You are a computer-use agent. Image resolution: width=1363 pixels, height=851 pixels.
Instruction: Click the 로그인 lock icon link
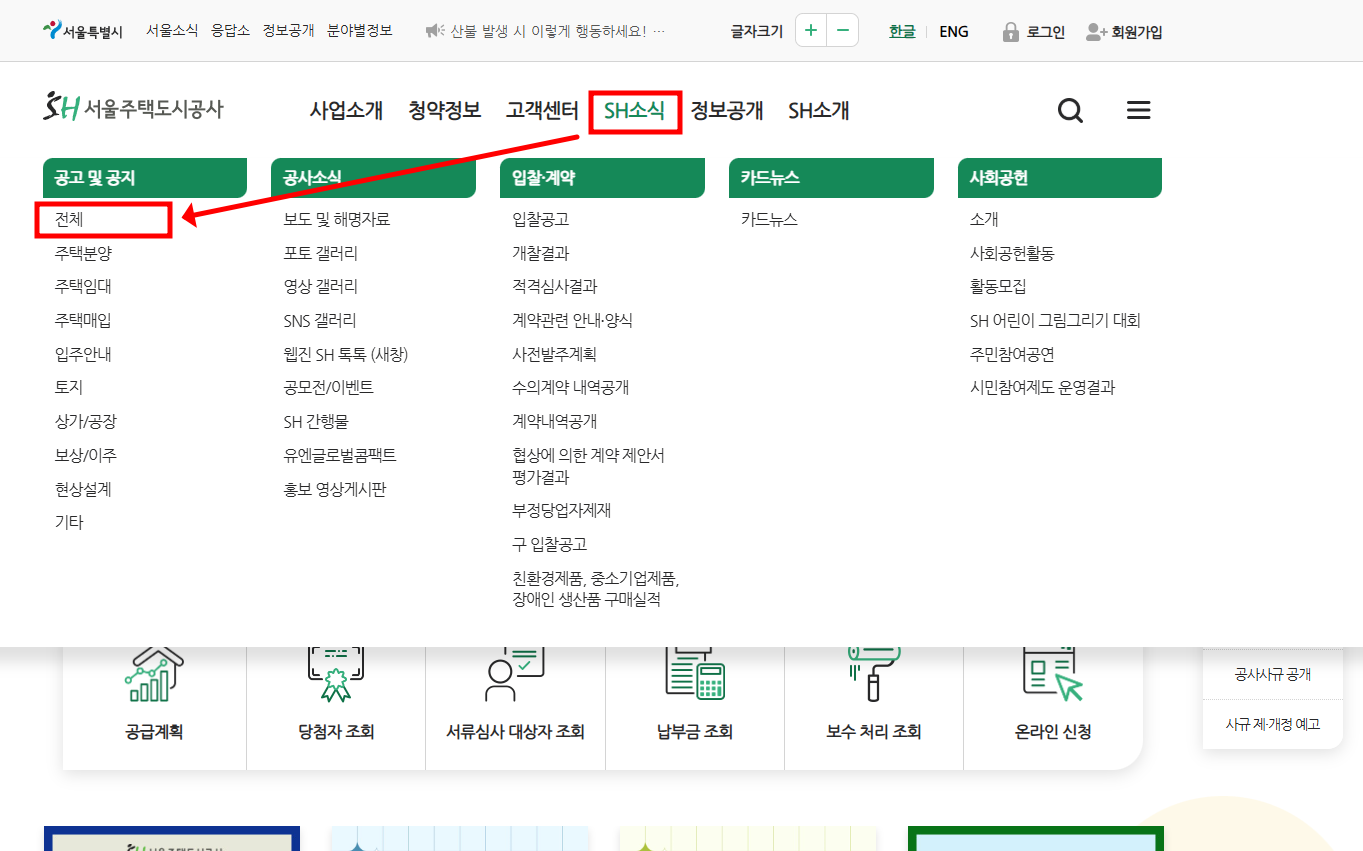tap(1034, 32)
